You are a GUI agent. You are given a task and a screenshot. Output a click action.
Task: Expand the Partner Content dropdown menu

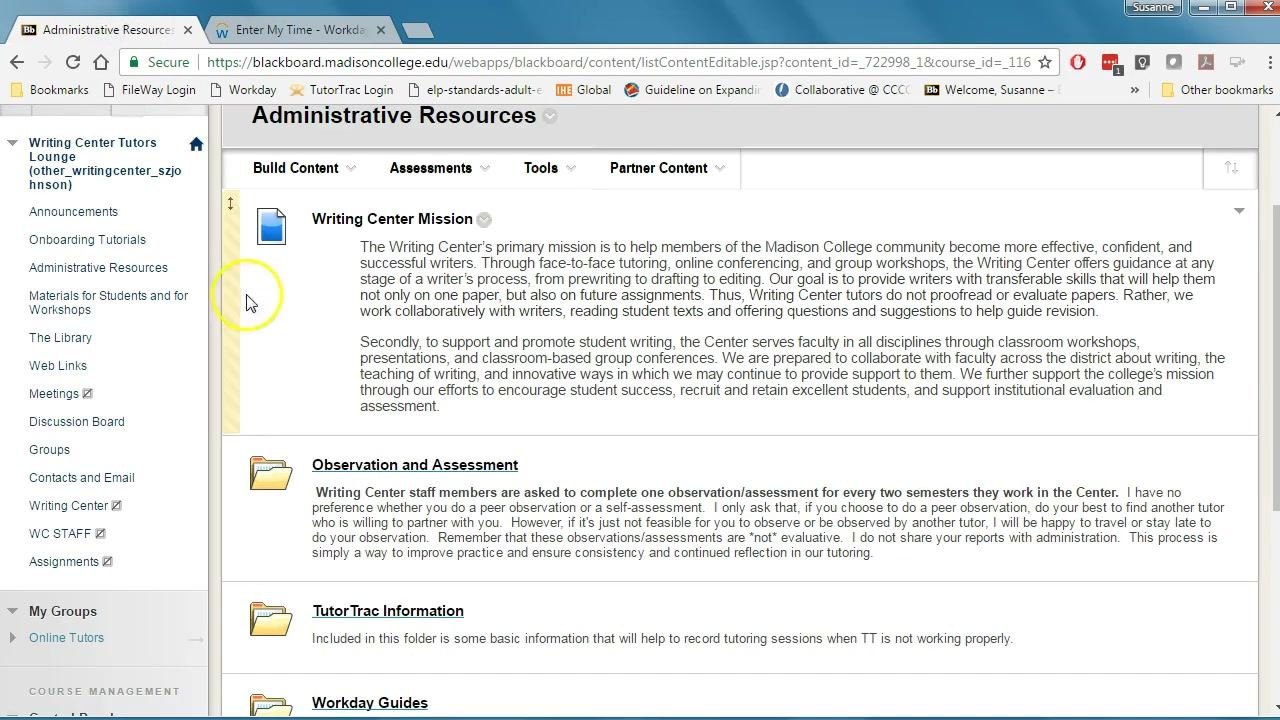pos(667,168)
